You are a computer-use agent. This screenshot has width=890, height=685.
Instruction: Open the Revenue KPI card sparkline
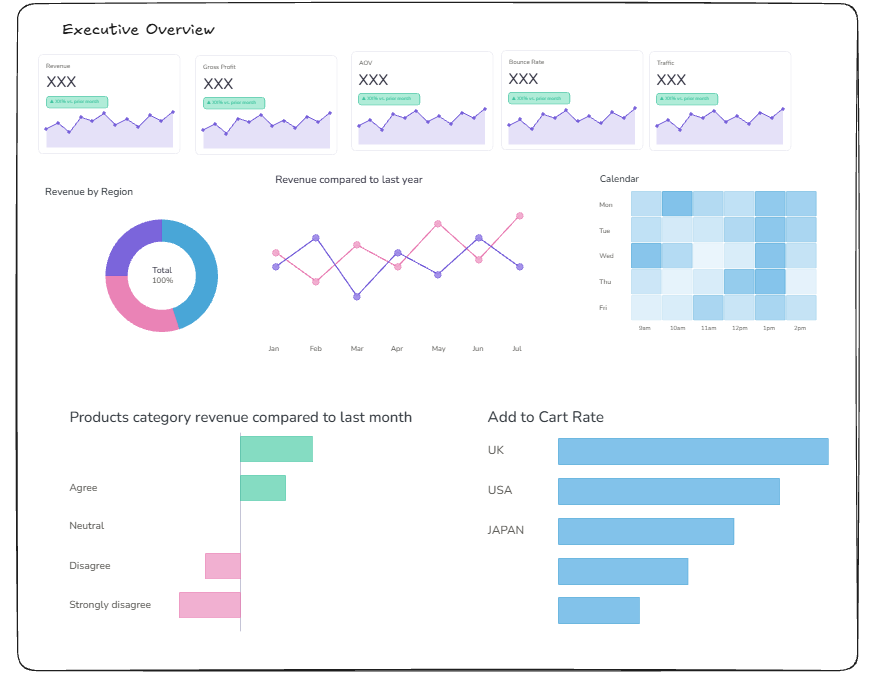(110, 129)
